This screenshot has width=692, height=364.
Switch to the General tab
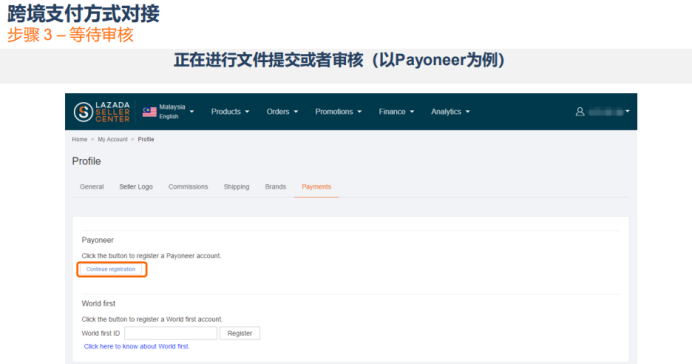pyautogui.click(x=92, y=187)
